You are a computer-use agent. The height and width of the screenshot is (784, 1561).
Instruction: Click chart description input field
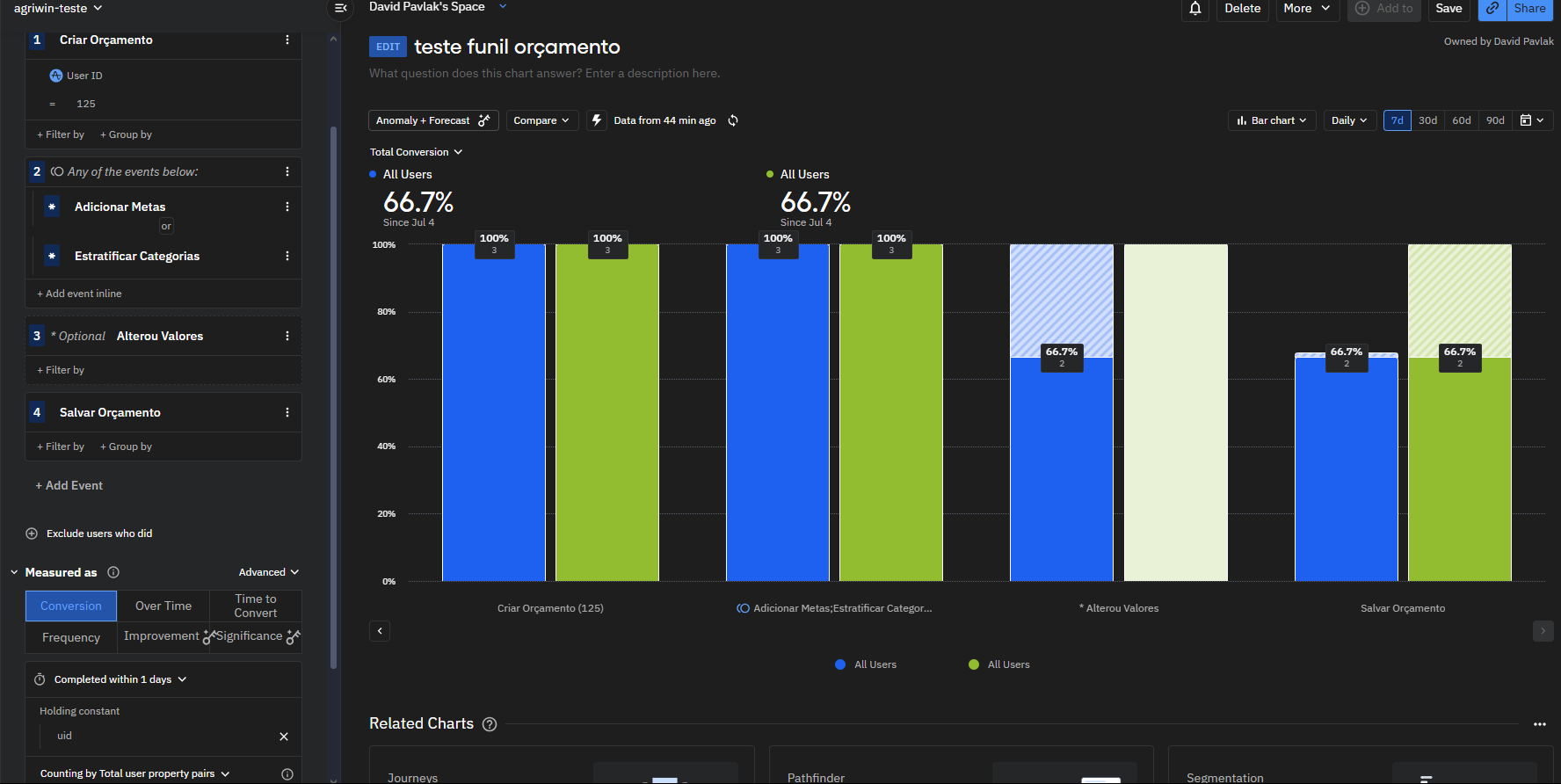click(x=544, y=73)
